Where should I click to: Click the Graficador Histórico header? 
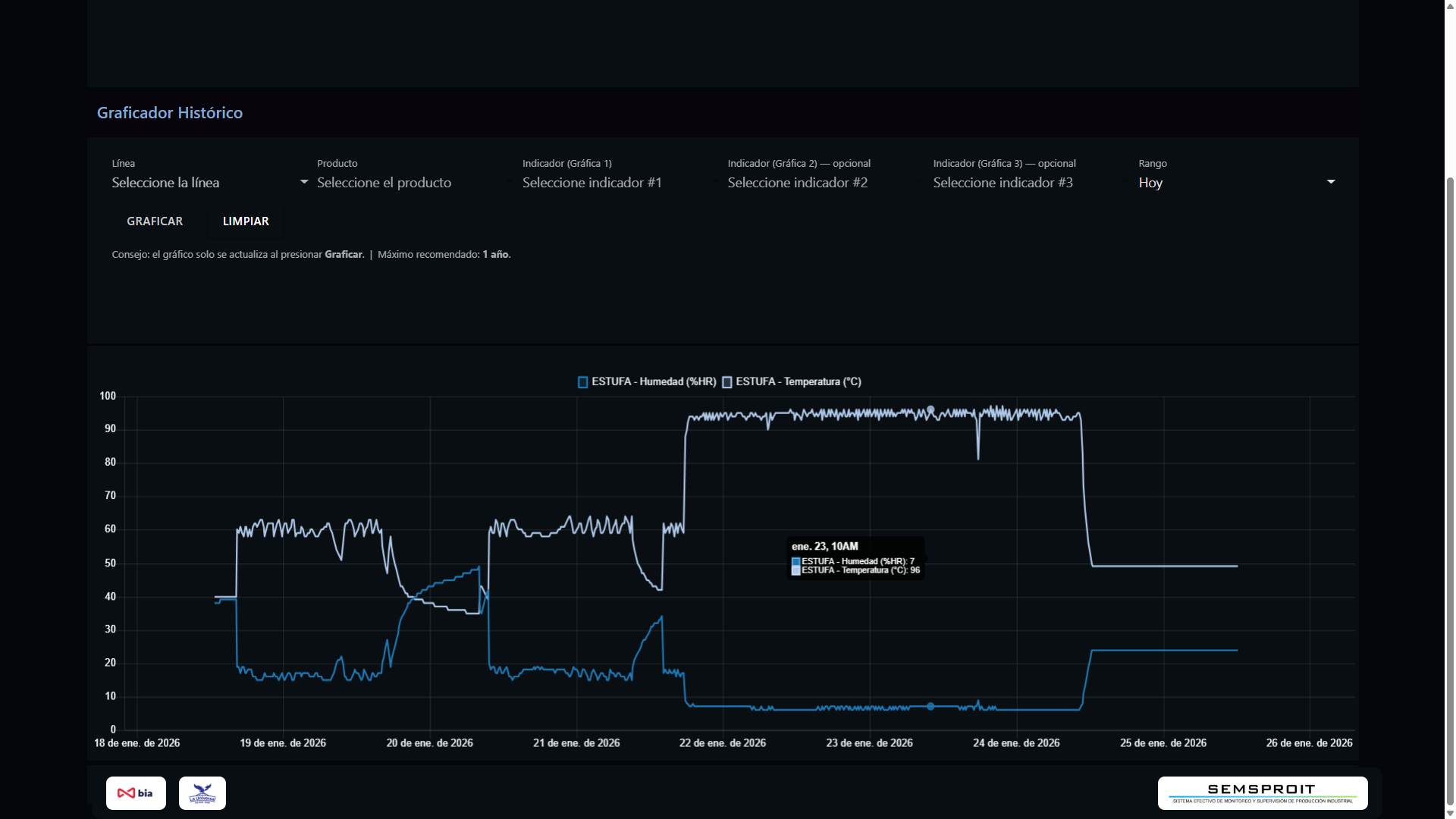[x=170, y=113]
